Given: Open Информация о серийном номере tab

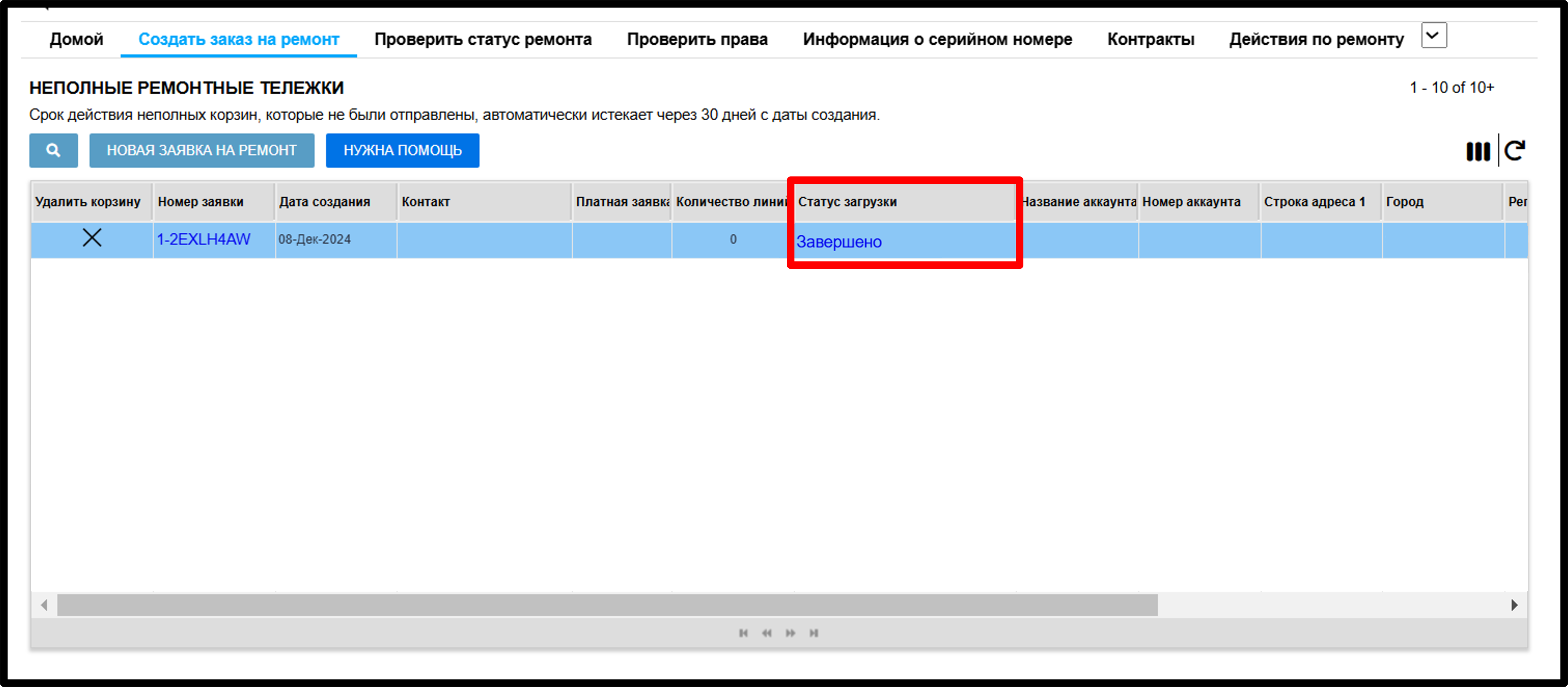Looking at the screenshot, I should pos(937,40).
